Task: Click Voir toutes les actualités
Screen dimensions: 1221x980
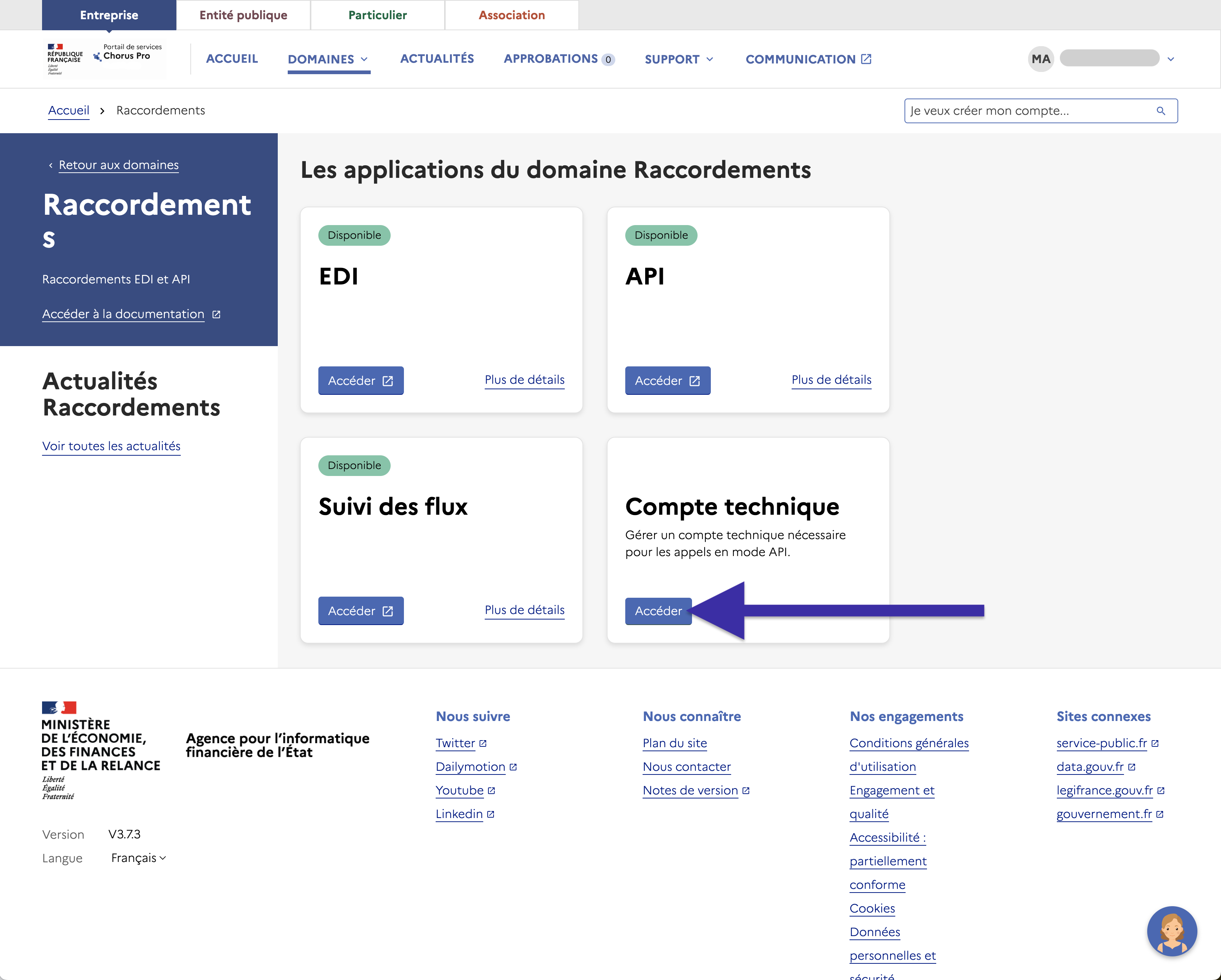Action: 111,446
